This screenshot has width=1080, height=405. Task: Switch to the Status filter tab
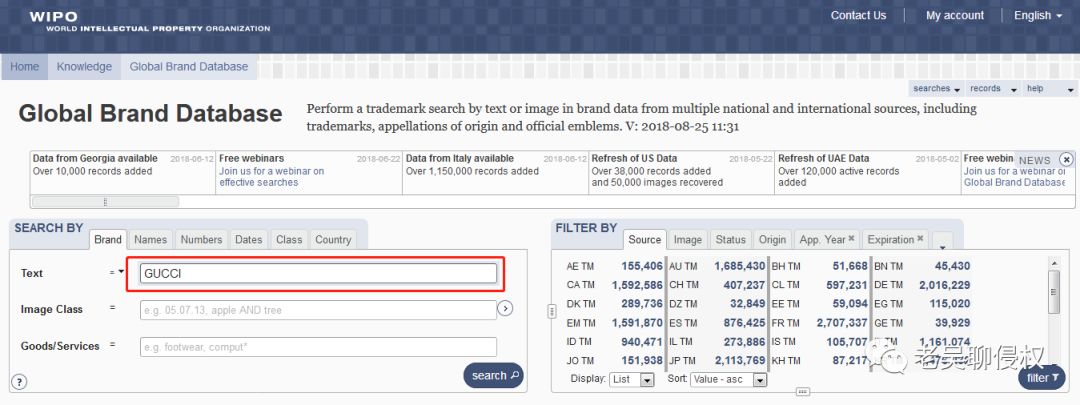730,240
